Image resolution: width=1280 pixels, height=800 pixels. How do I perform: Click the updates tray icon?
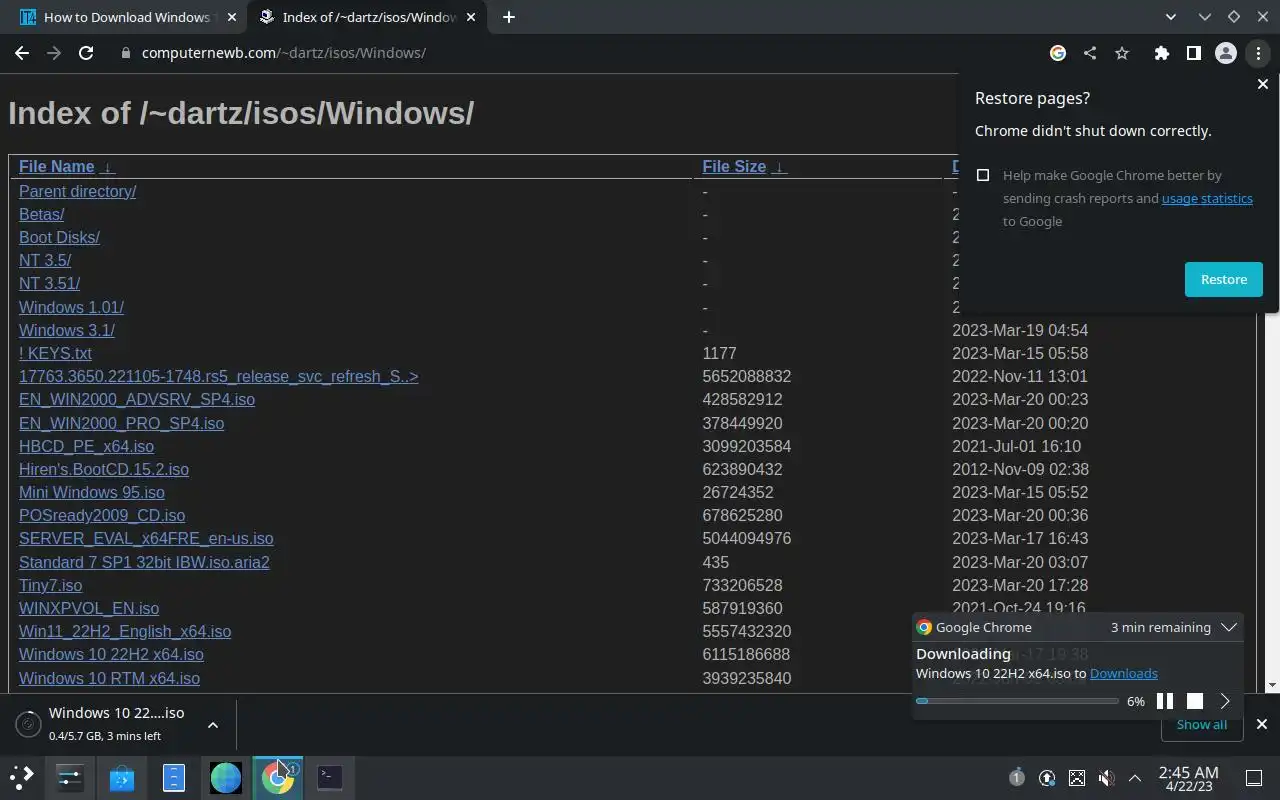click(1047, 777)
